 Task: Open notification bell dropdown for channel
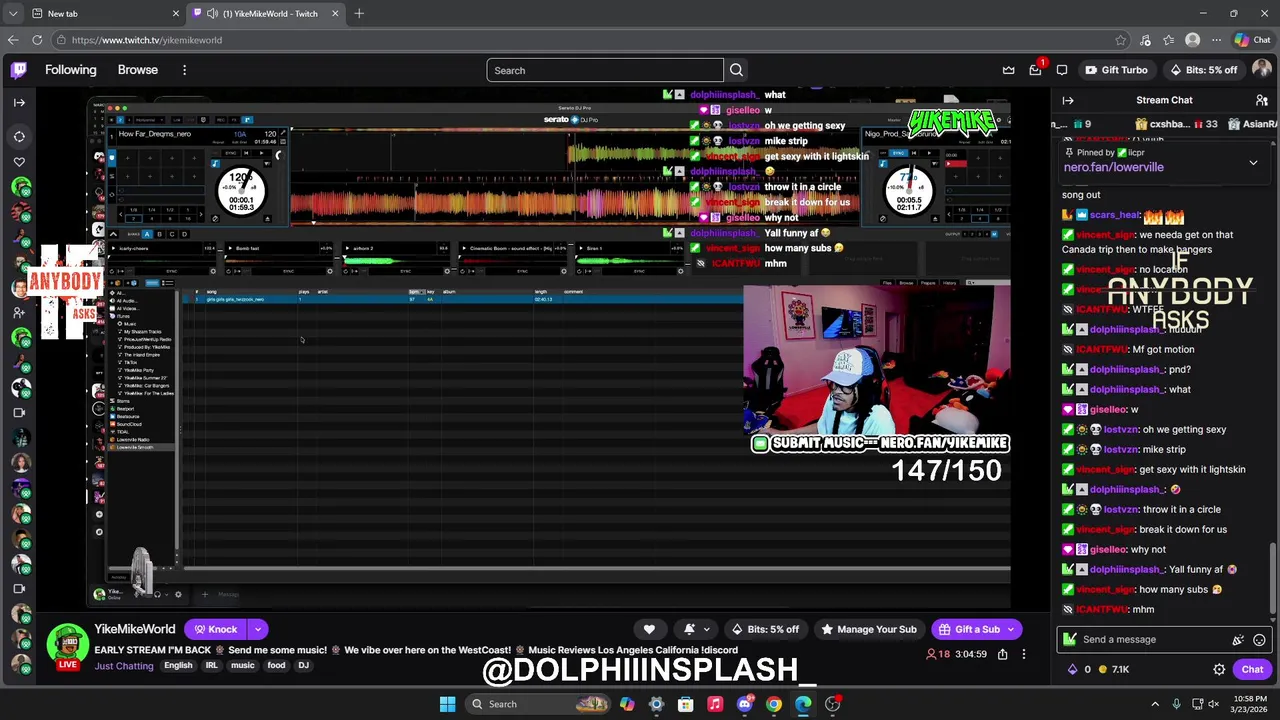click(x=695, y=629)
